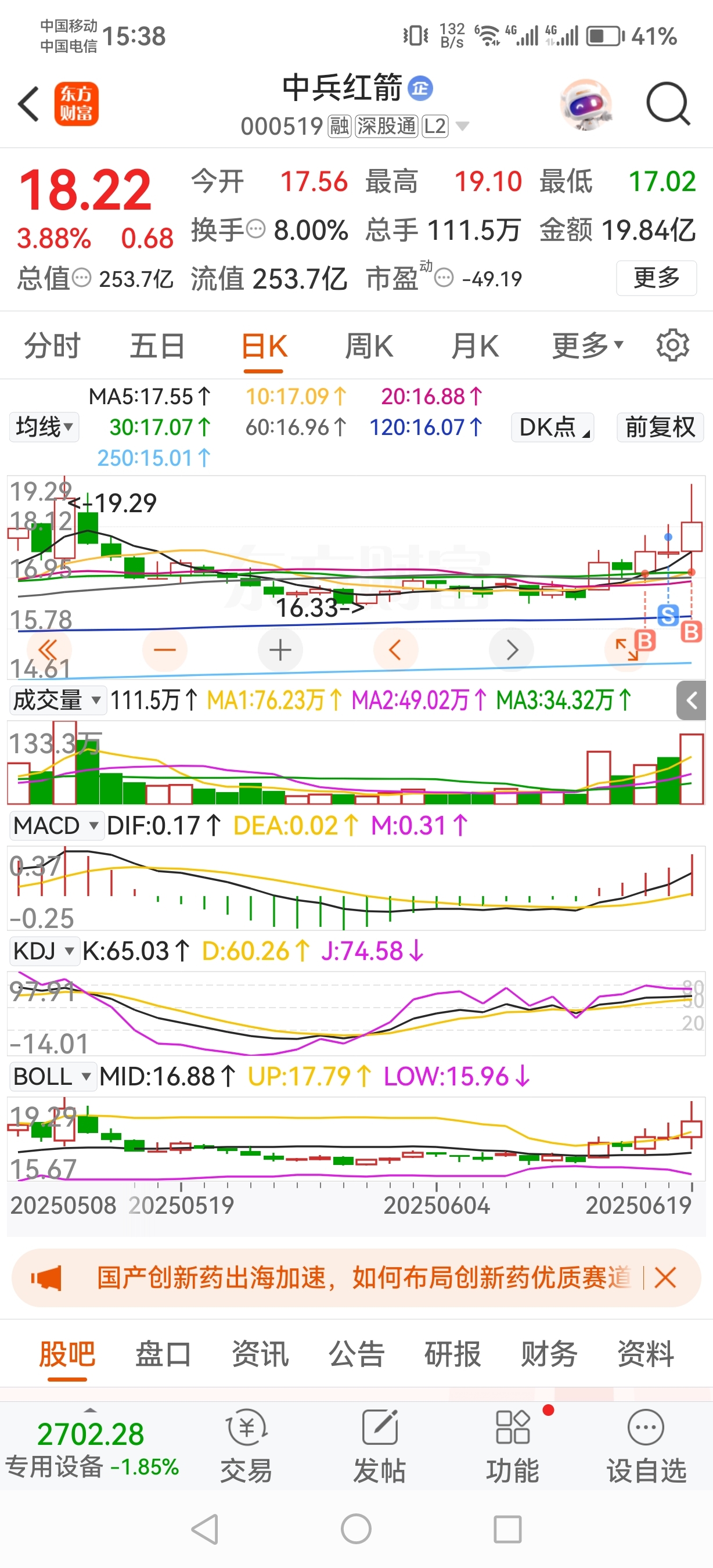Viewport: 713px width, 1568px height.
Task: Close the orange announcement banner
Action: point(665,1278)
